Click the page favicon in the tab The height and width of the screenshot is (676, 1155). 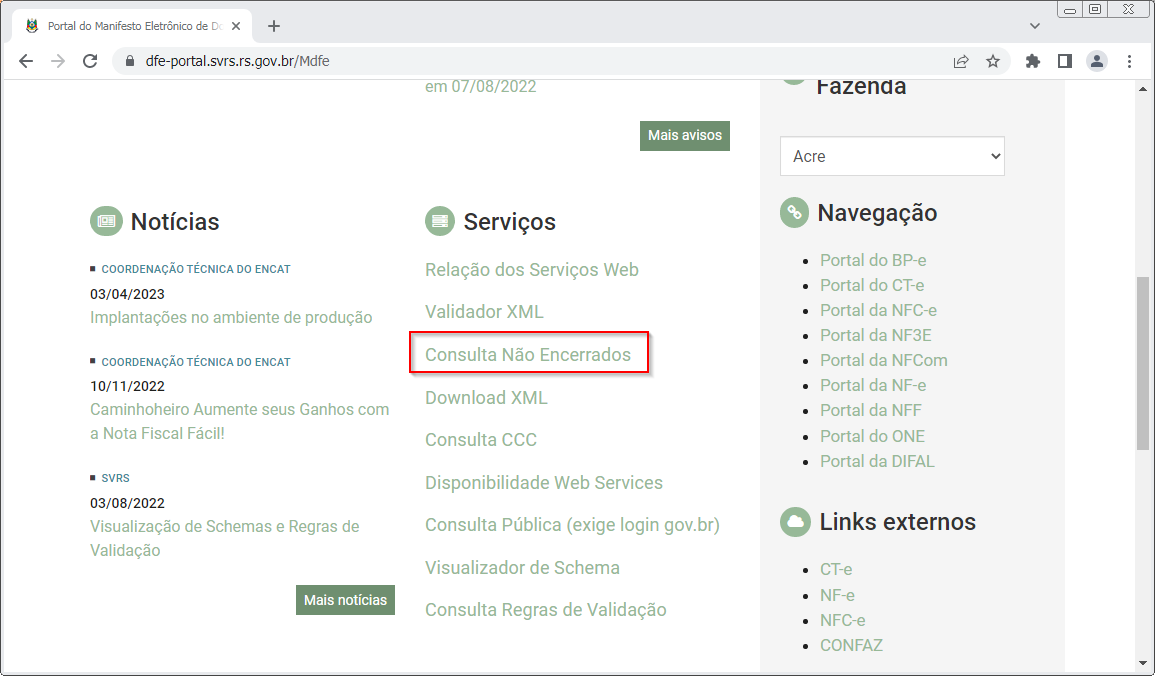pos(32,26)
